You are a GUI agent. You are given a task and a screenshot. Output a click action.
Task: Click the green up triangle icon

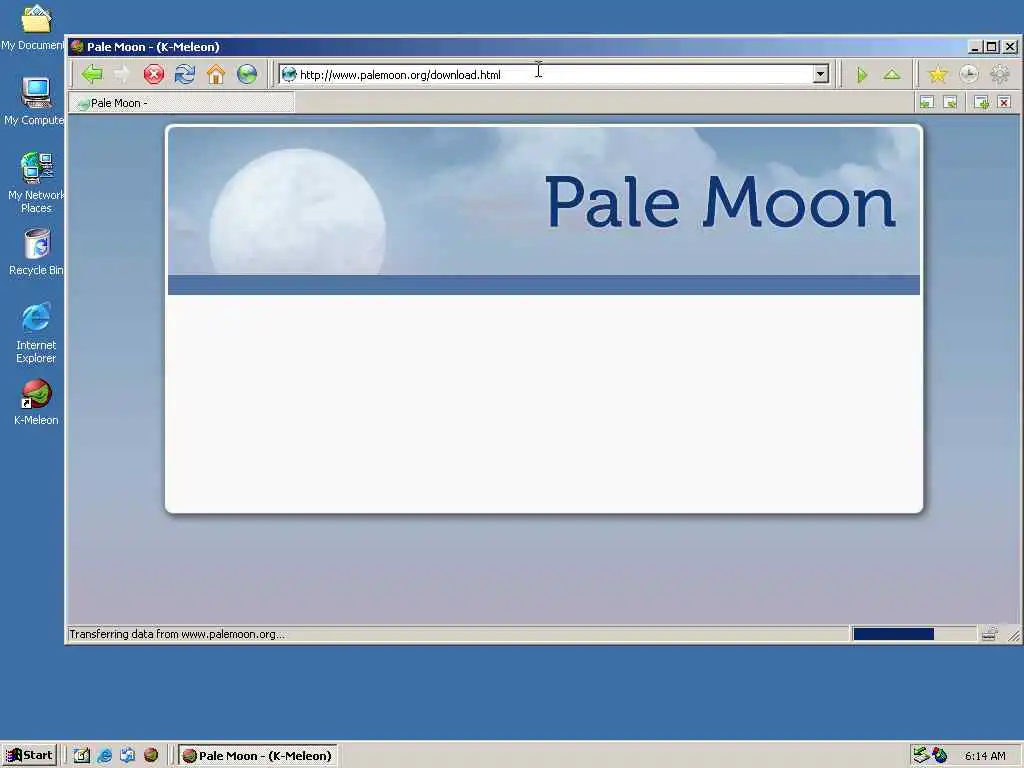[x=892, y=74]
